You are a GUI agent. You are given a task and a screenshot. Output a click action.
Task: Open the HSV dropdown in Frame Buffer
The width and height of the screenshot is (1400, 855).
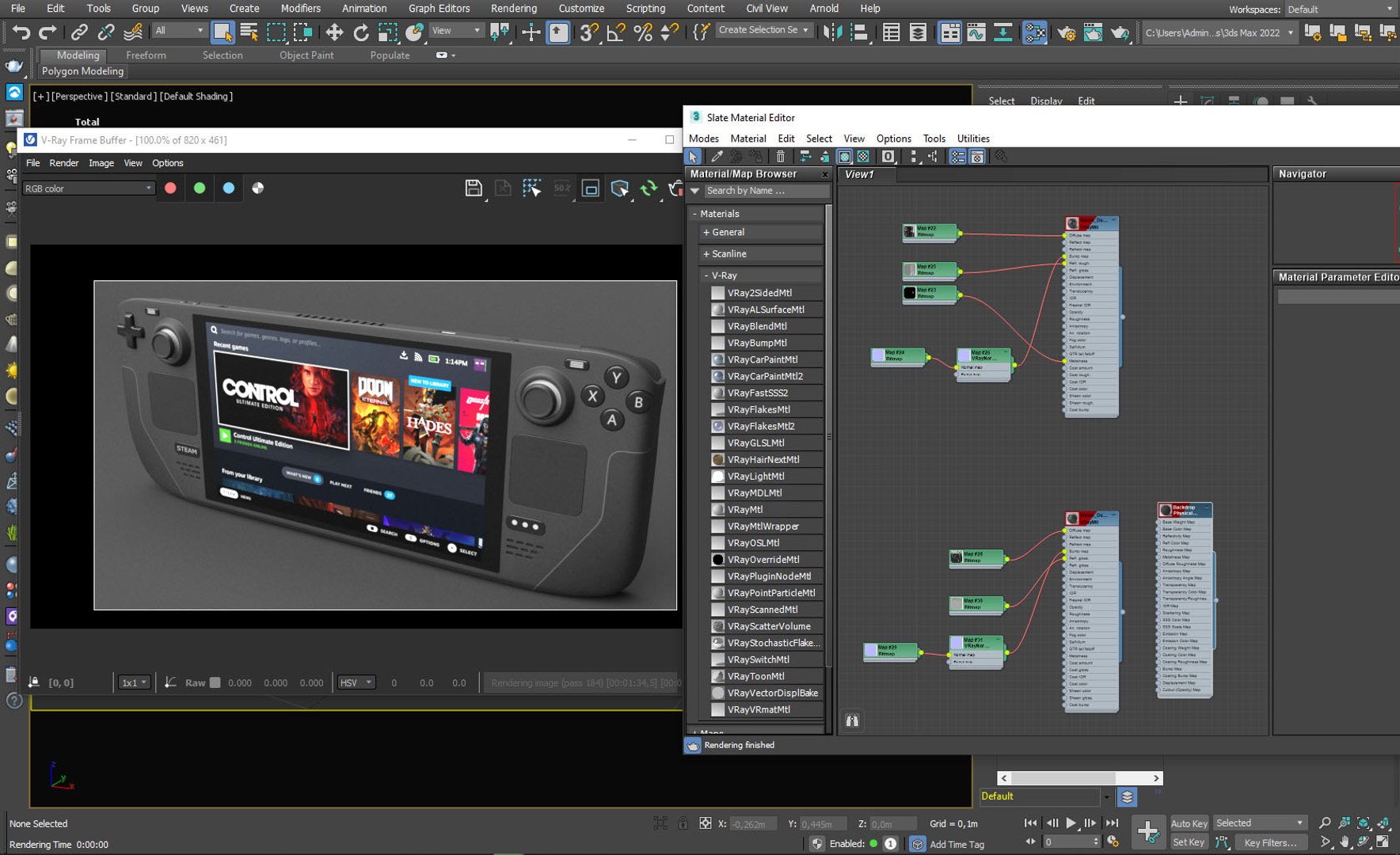(x=356, y=682)
